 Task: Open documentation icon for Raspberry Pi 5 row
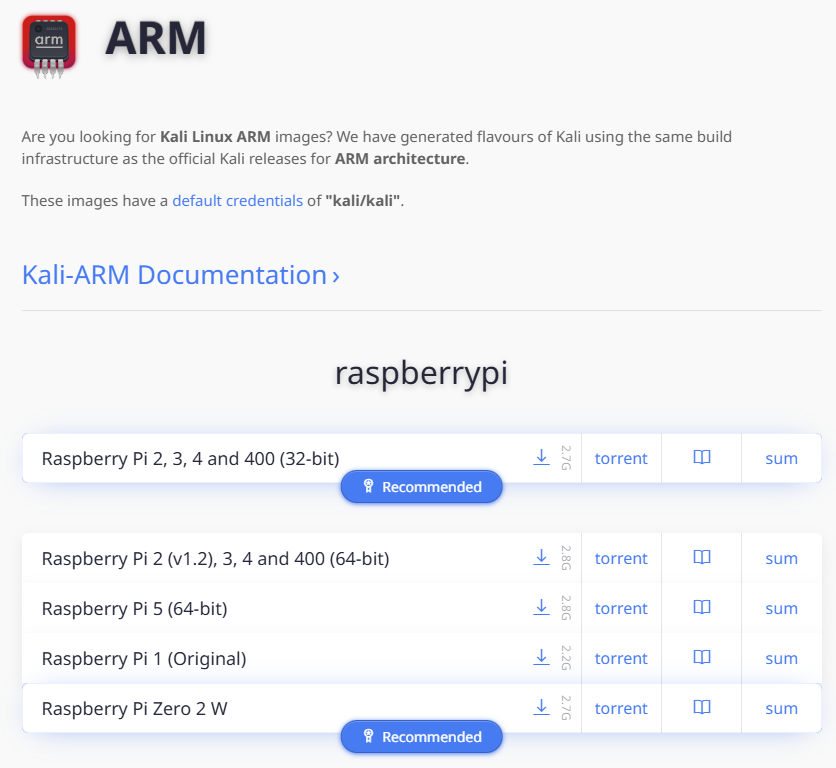[701, 607]
